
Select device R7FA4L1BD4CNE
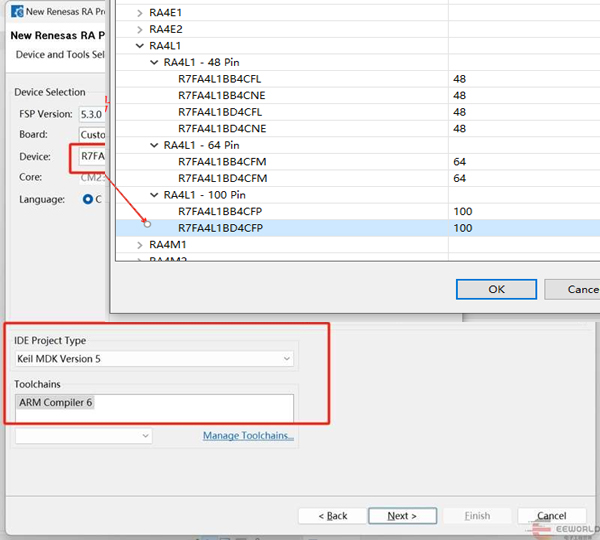222,129
